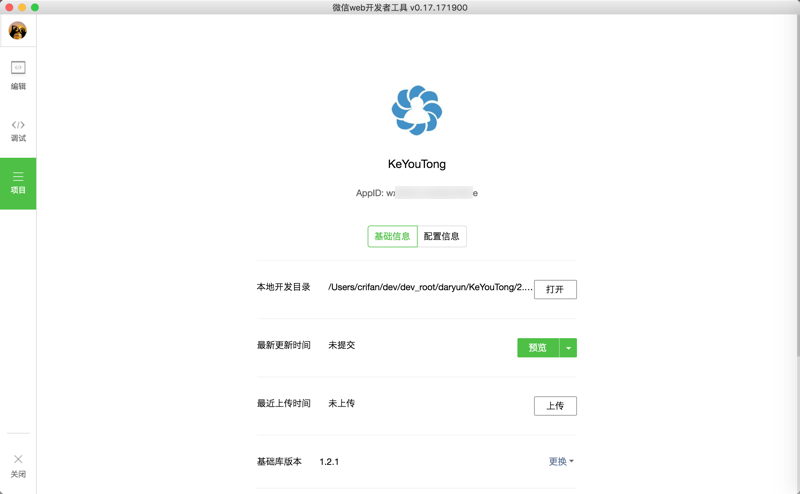Click the 未上传 status text
Image resolution: width=800 pixels, height=494 pixels.
click(x=341, y=403)
